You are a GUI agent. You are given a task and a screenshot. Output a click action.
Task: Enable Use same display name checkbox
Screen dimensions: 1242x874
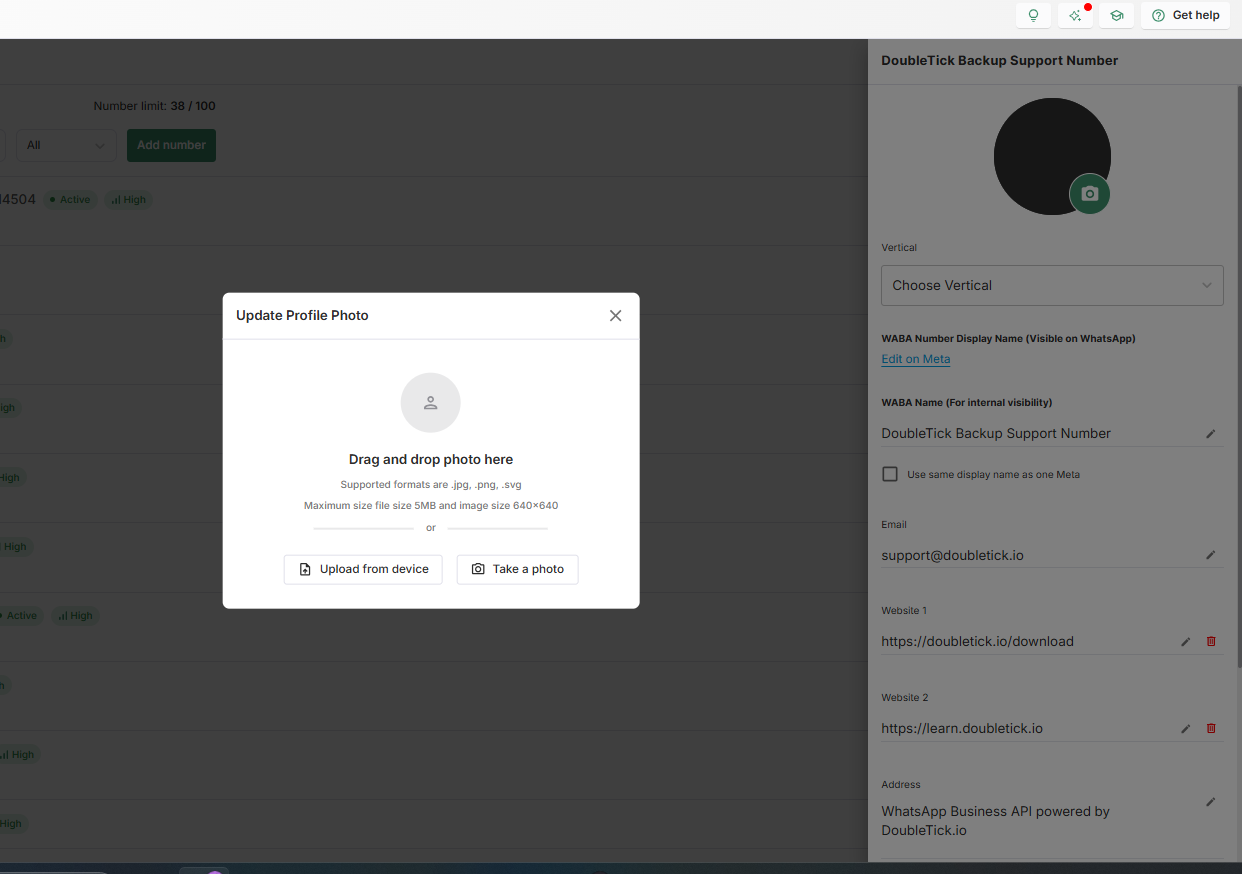pyautogui.click(x=890, y=474)
